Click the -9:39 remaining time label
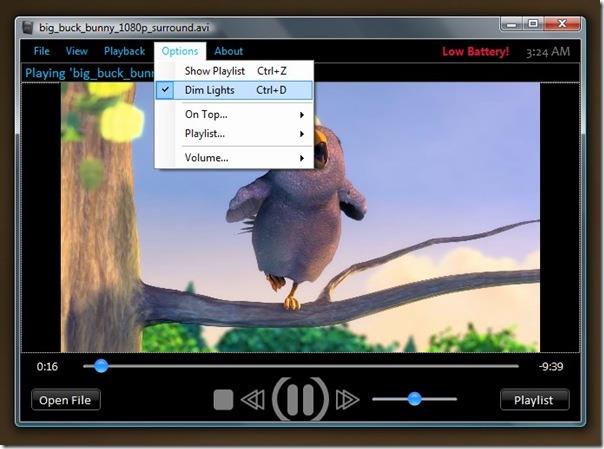 (x=551, y=366)
